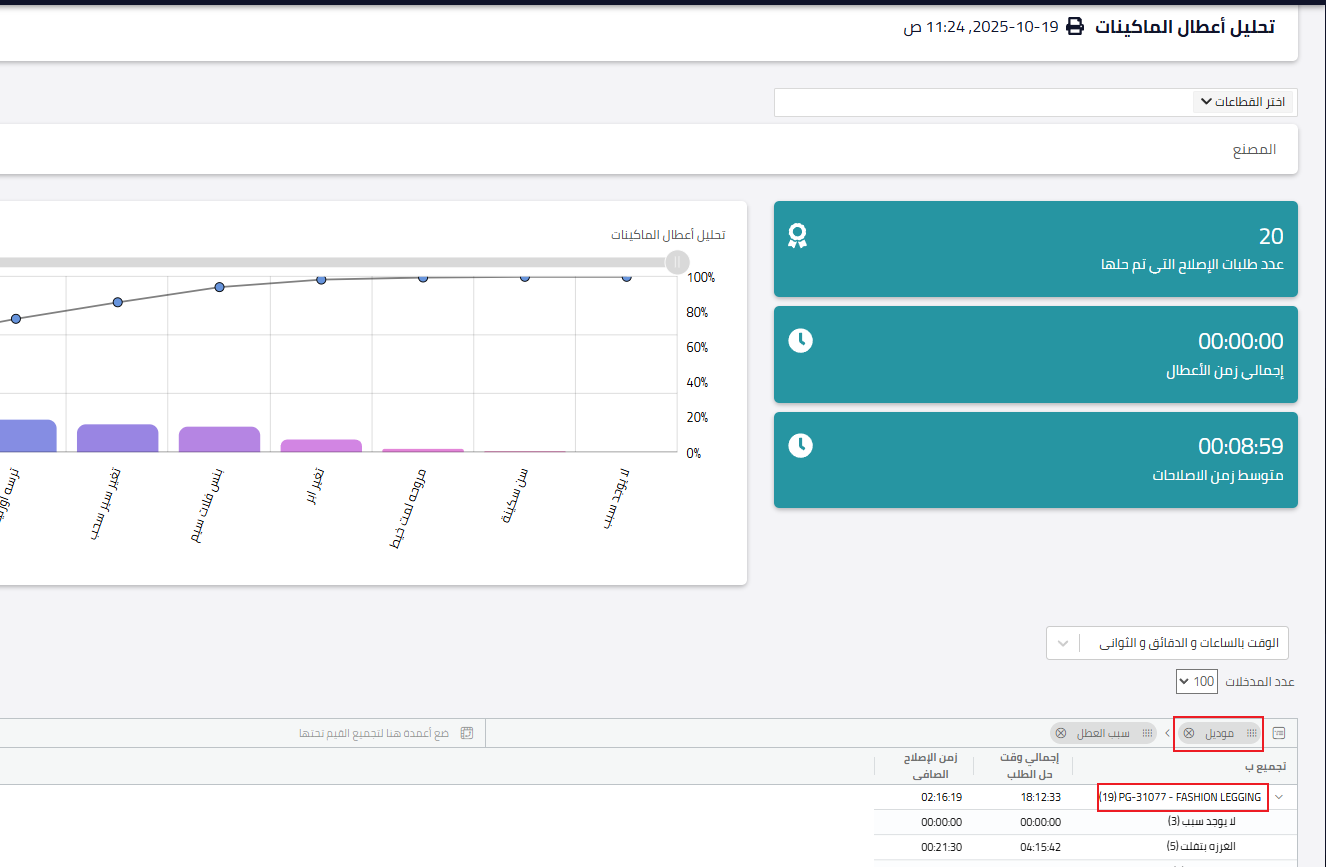Click the تغير ابر bar in the chart

321,445
